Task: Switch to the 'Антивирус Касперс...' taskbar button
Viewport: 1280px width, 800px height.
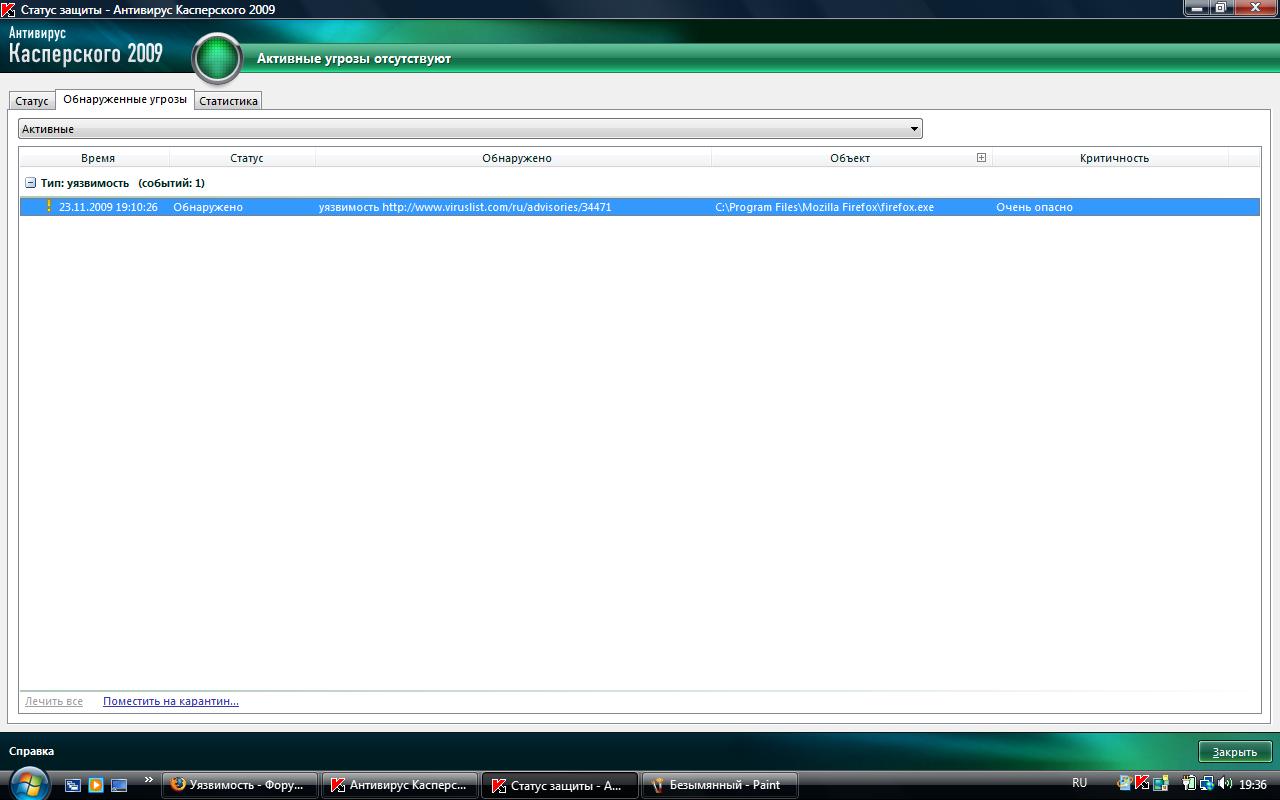Action: [400, 785]
